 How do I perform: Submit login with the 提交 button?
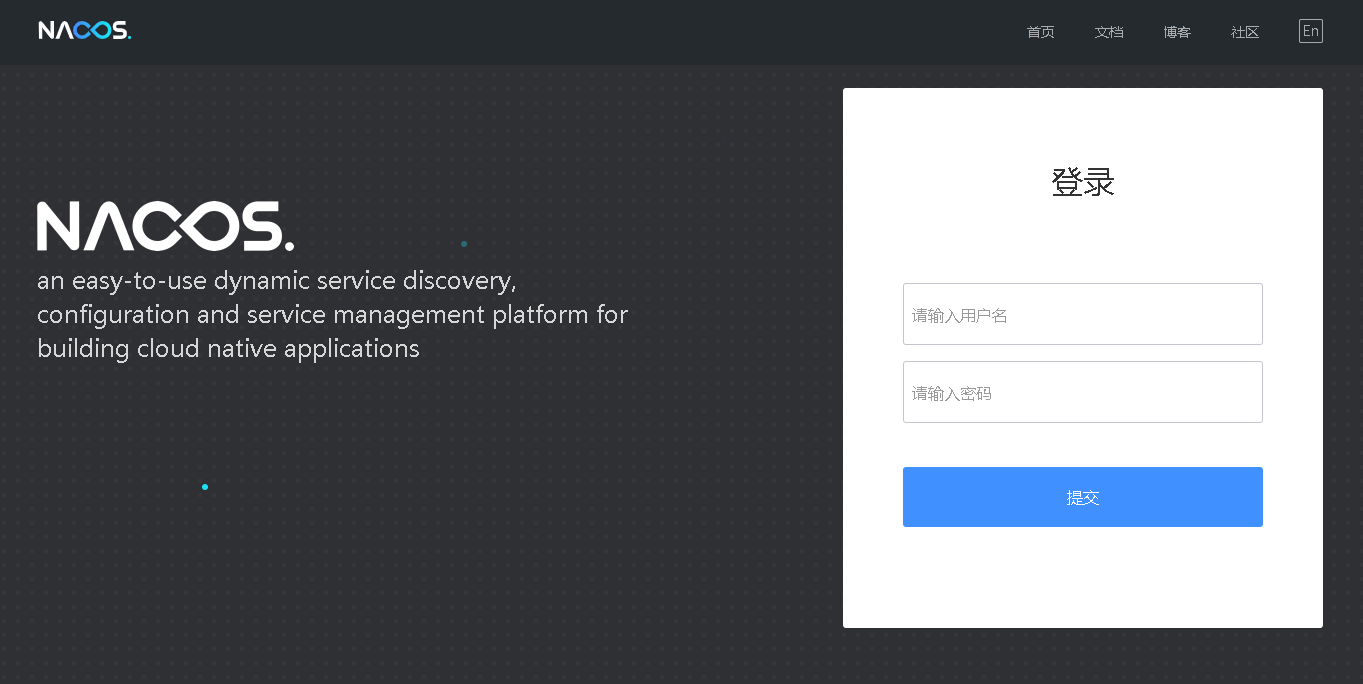click(1083, 497)
